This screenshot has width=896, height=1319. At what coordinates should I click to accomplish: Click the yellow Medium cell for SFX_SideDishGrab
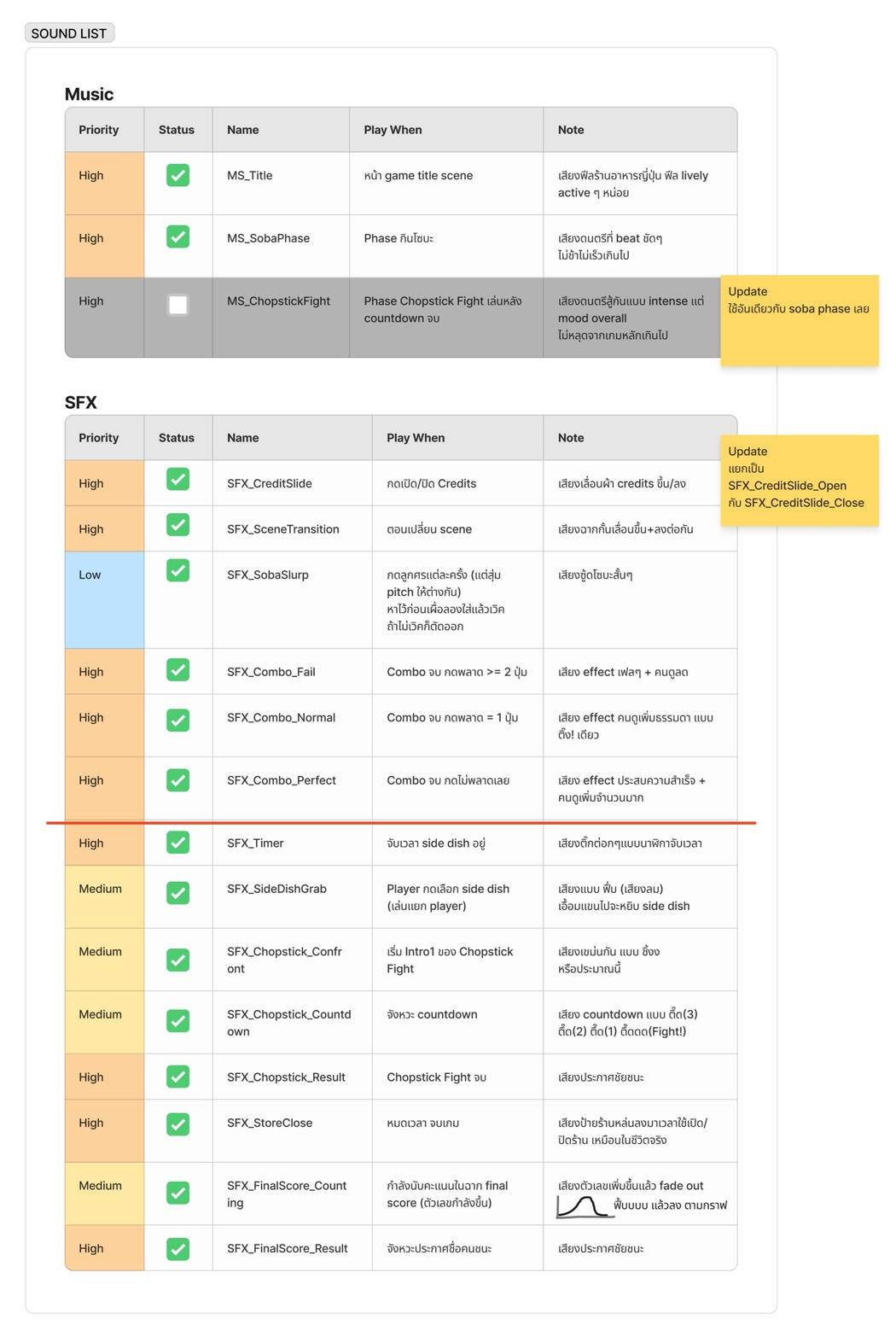pyautogui.click(x=104, y=896)
